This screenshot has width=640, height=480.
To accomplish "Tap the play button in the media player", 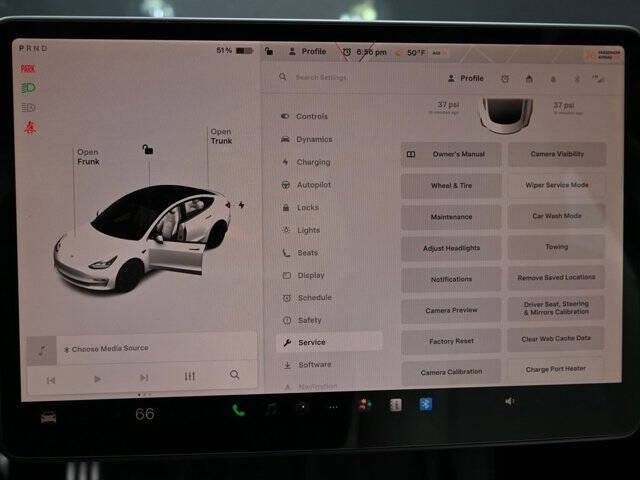I will click(97, 379).
